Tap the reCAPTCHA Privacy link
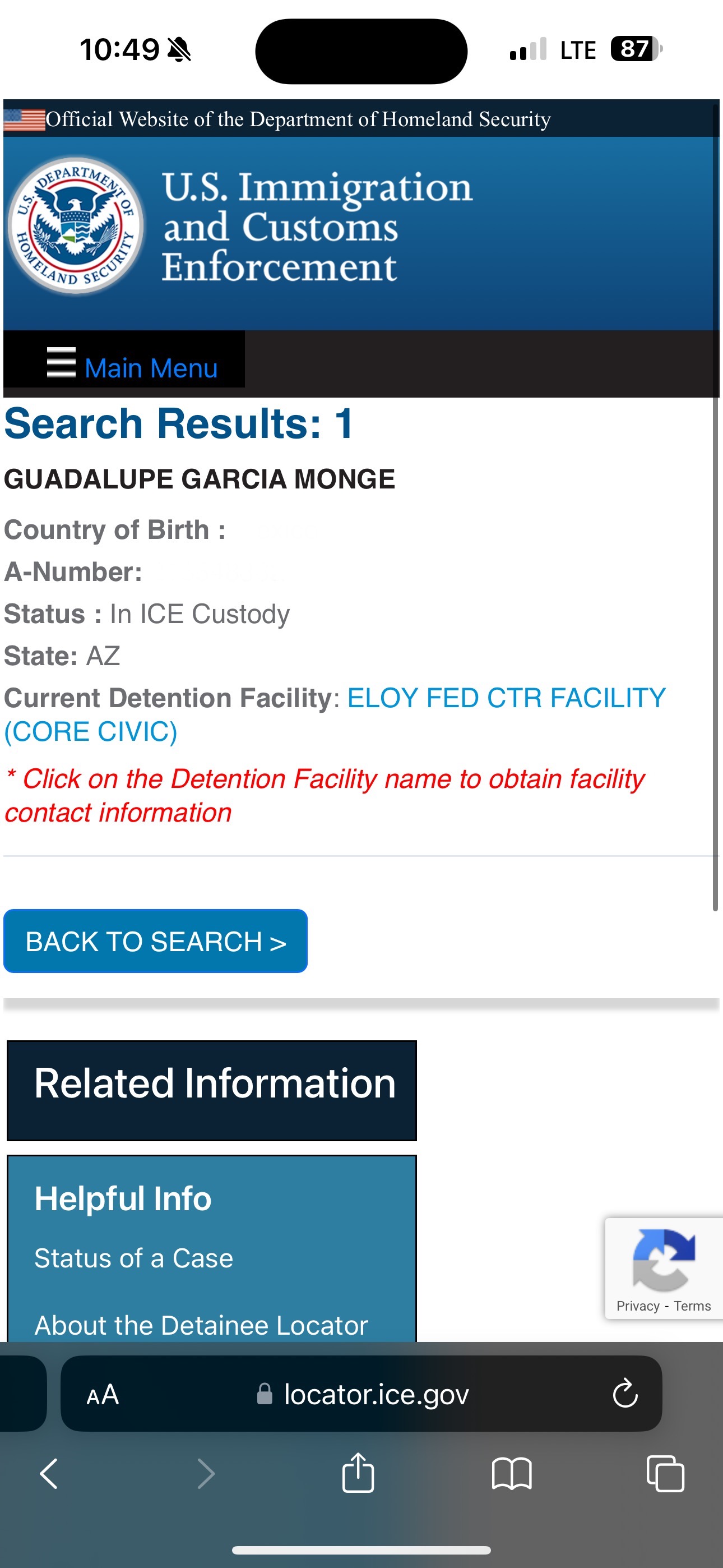The height and width of the screenshot is (1568, 723). [x=638, y=1306]
